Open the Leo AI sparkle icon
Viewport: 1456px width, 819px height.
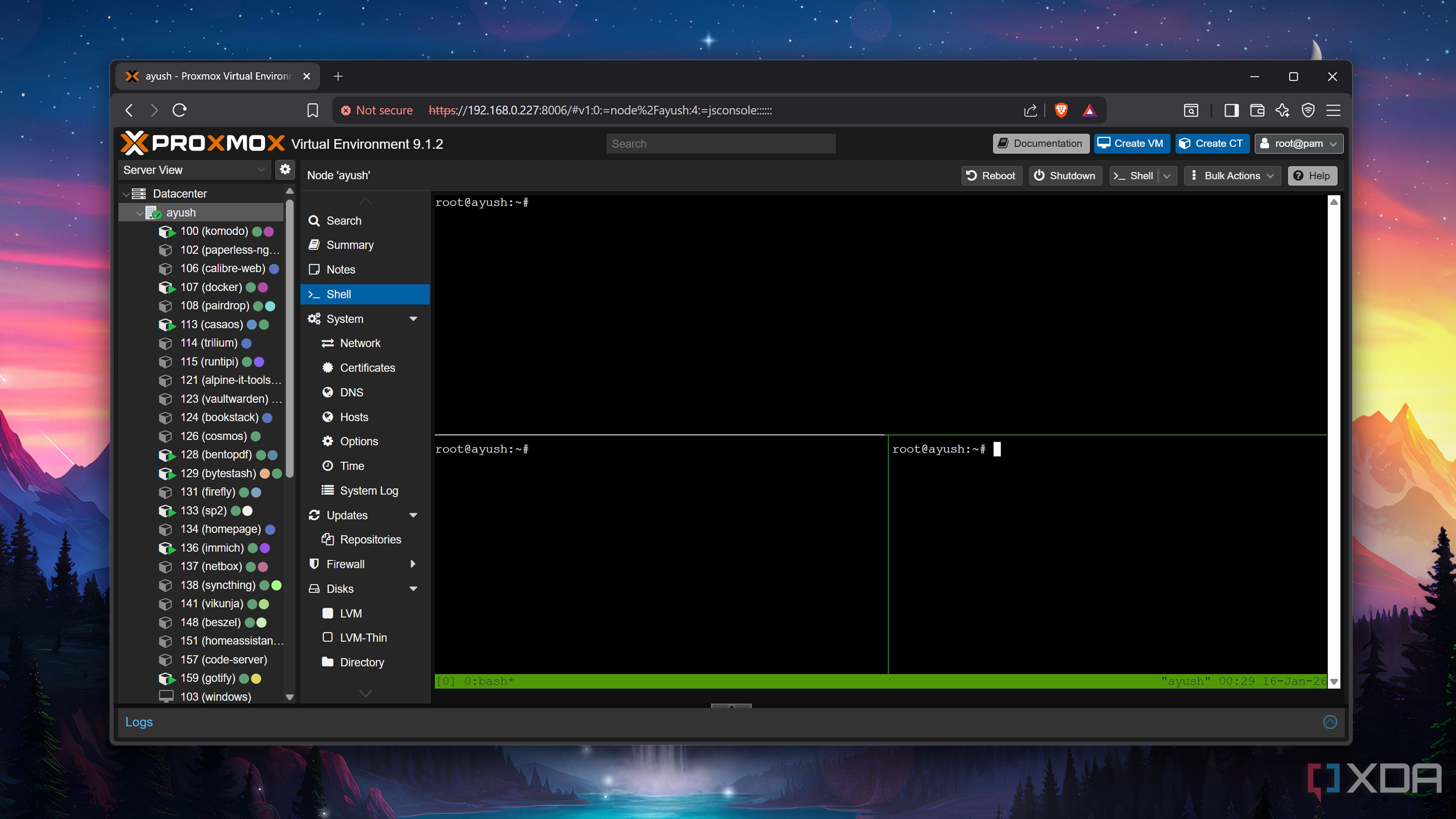point(1282,110)
